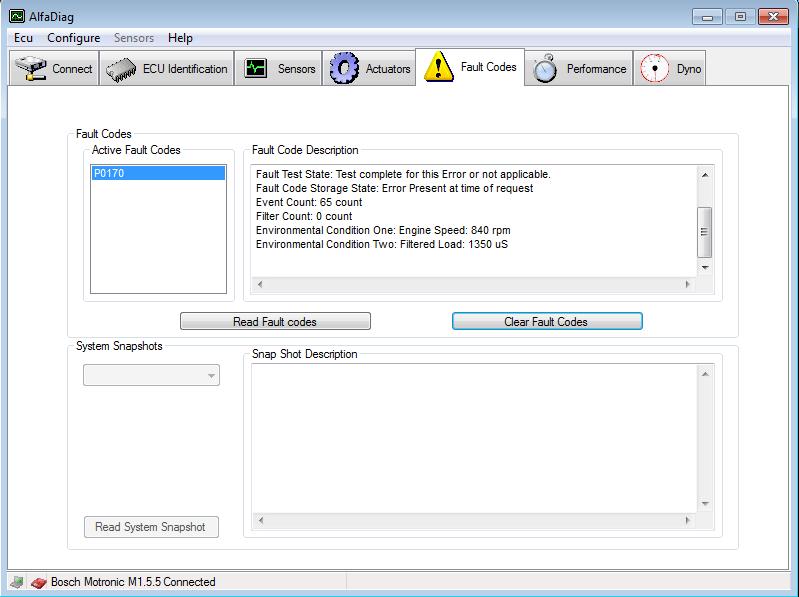Screen dimensions: 799x597
Task: Click scroll up arrow in Snap Shot Description
Action: tap(705, 374)
